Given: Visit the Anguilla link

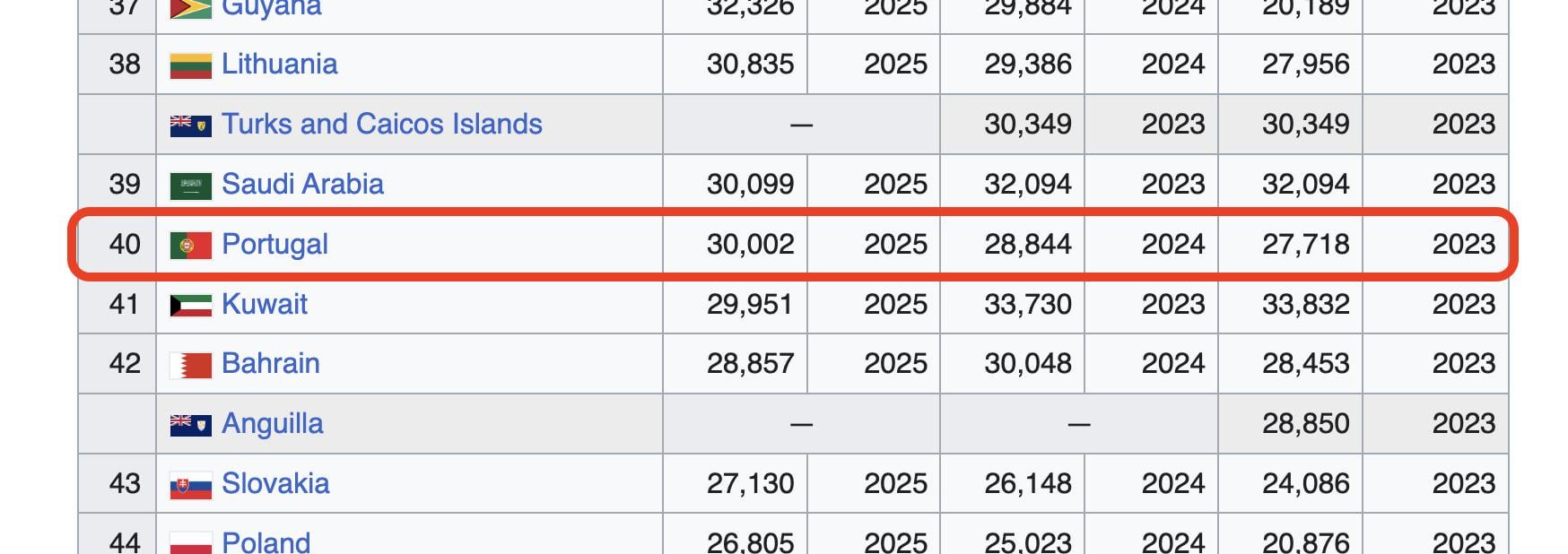Looking at the screenshot, I should click(x=272, y=423).
